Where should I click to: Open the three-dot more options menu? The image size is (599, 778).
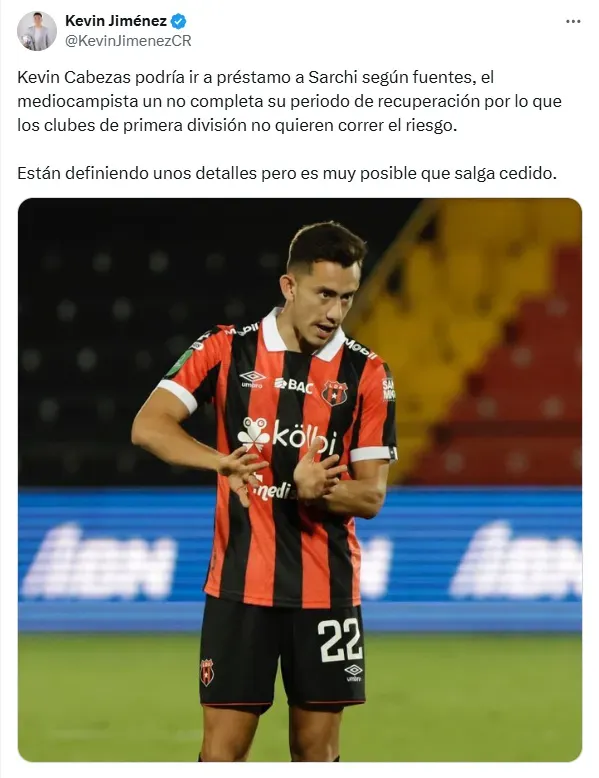point(573,21)
